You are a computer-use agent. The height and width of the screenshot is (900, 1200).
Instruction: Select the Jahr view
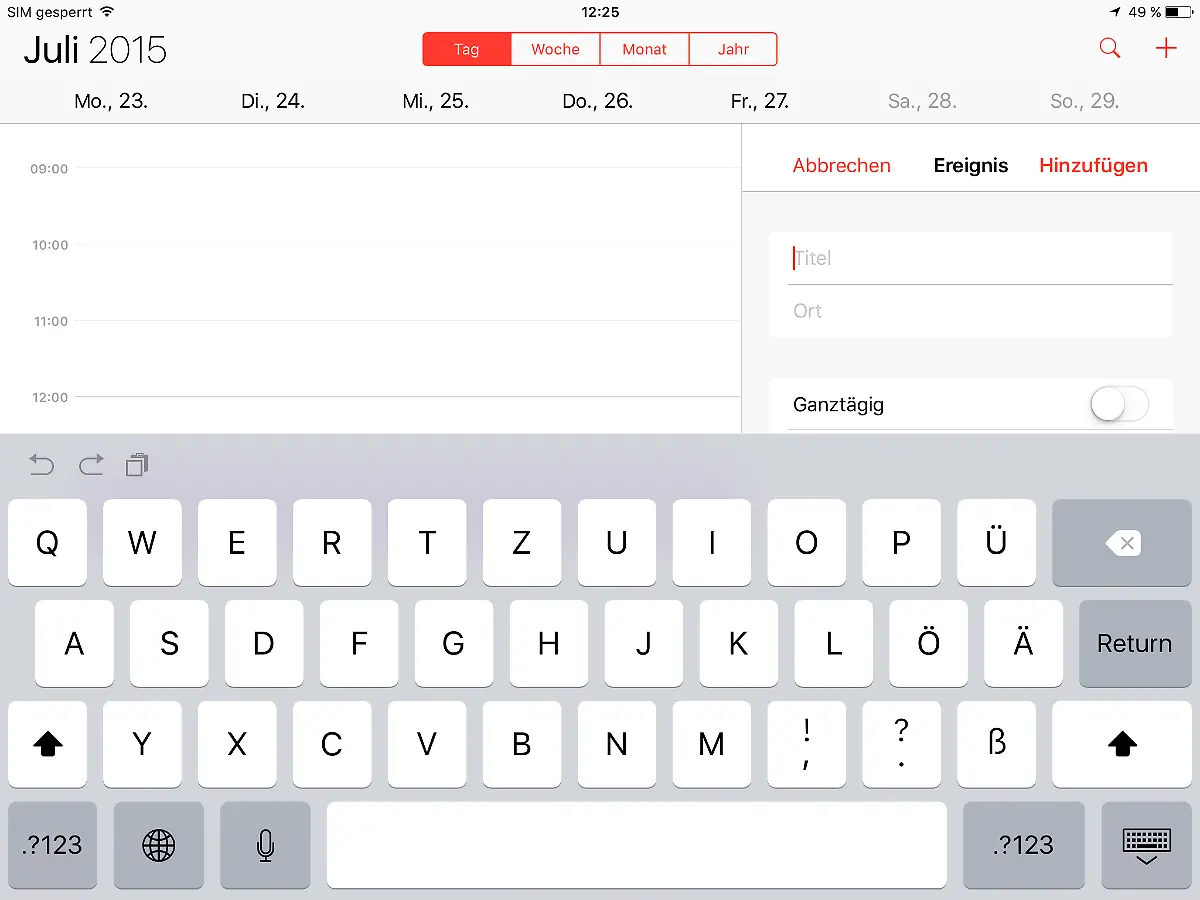[733, 49]
